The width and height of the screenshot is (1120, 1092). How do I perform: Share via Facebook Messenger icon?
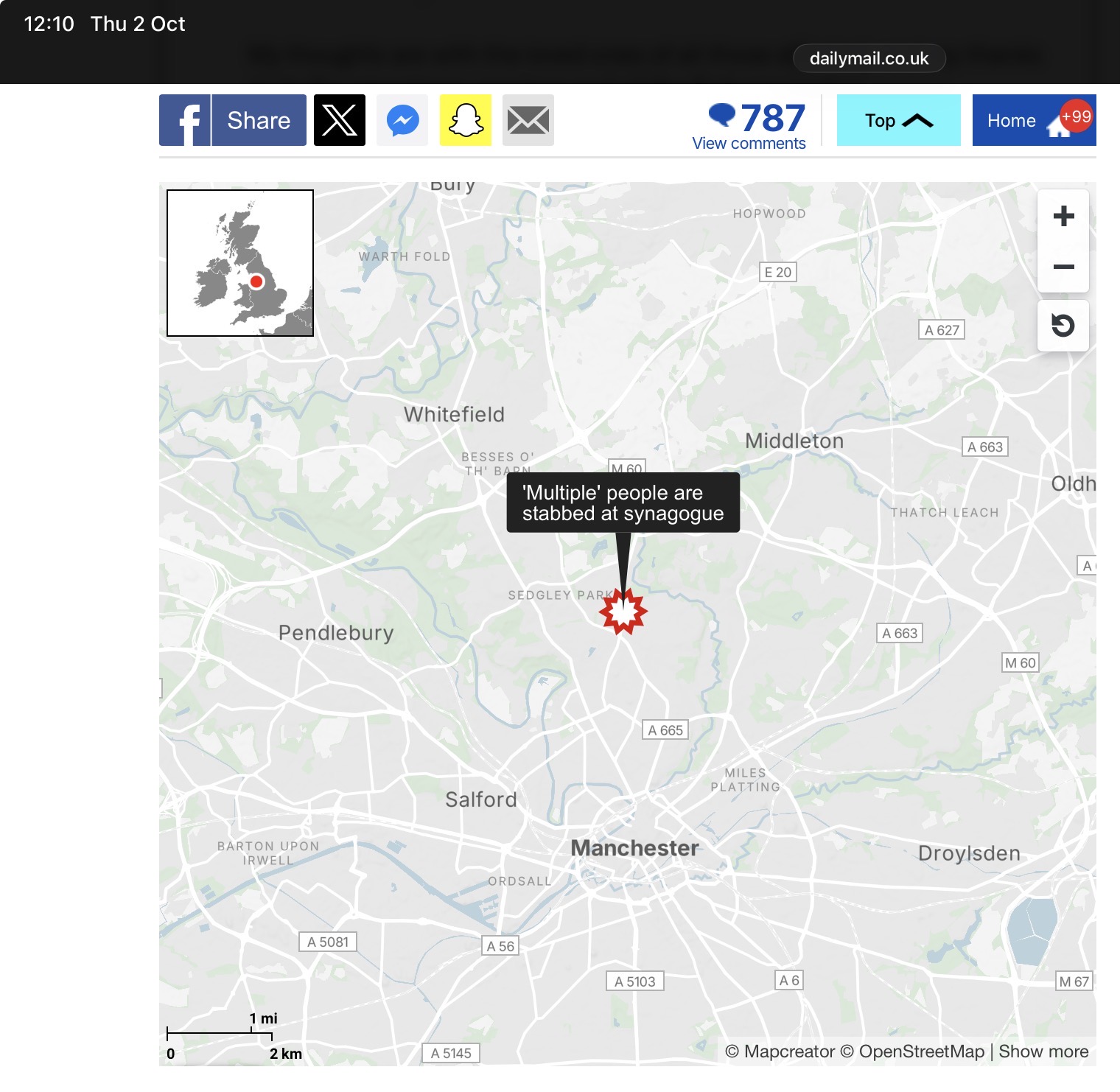(x=402, y=120)
